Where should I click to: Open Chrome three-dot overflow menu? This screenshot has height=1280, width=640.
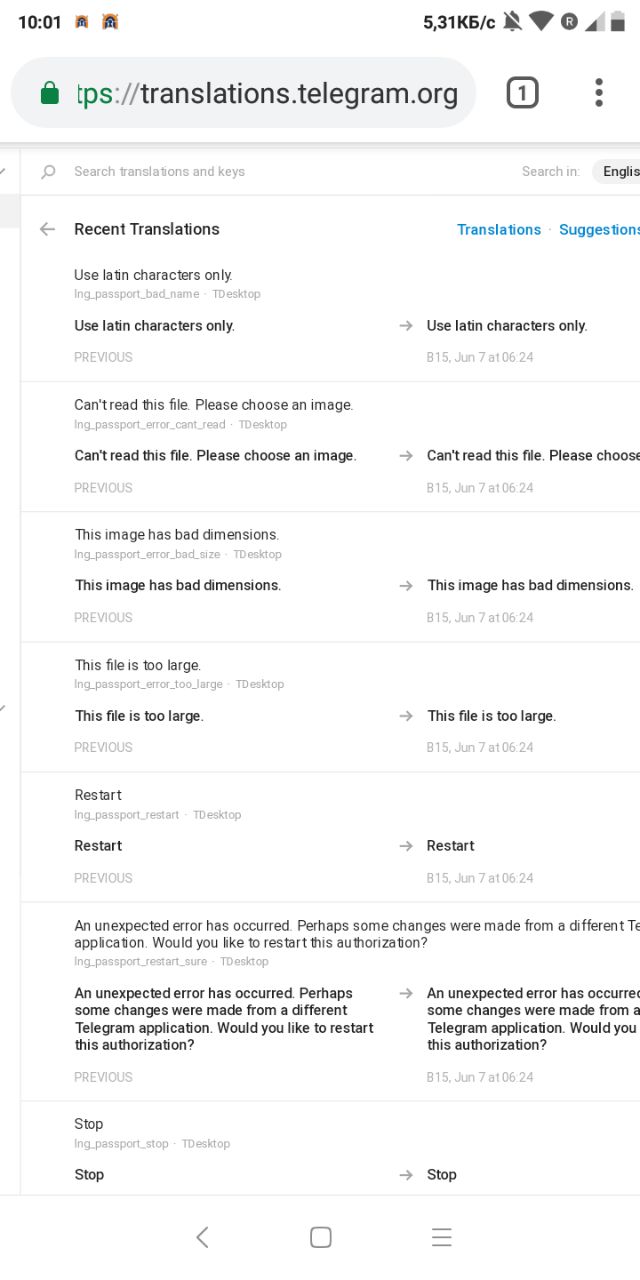598,93
